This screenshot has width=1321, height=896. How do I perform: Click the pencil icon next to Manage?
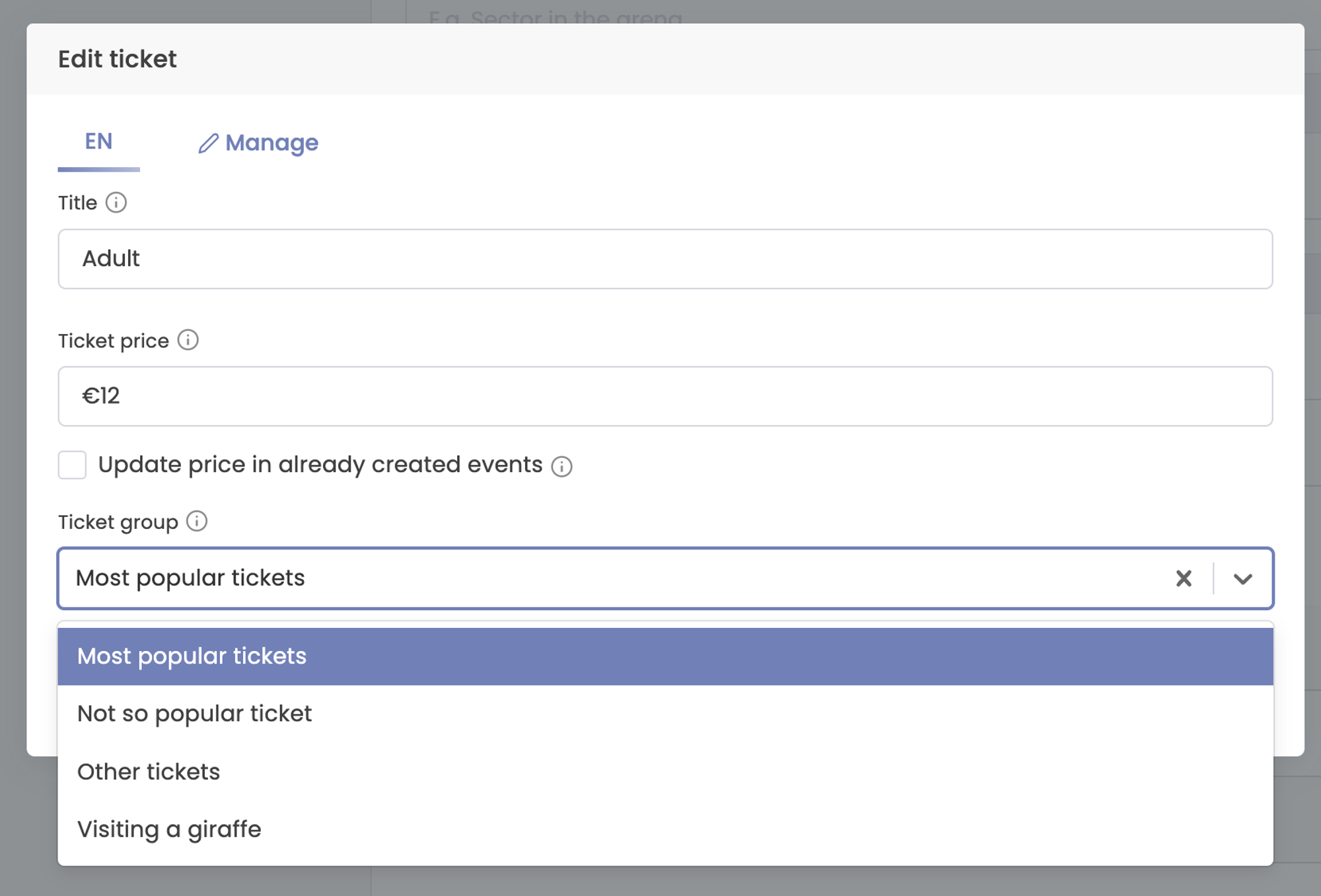point(208,143)
